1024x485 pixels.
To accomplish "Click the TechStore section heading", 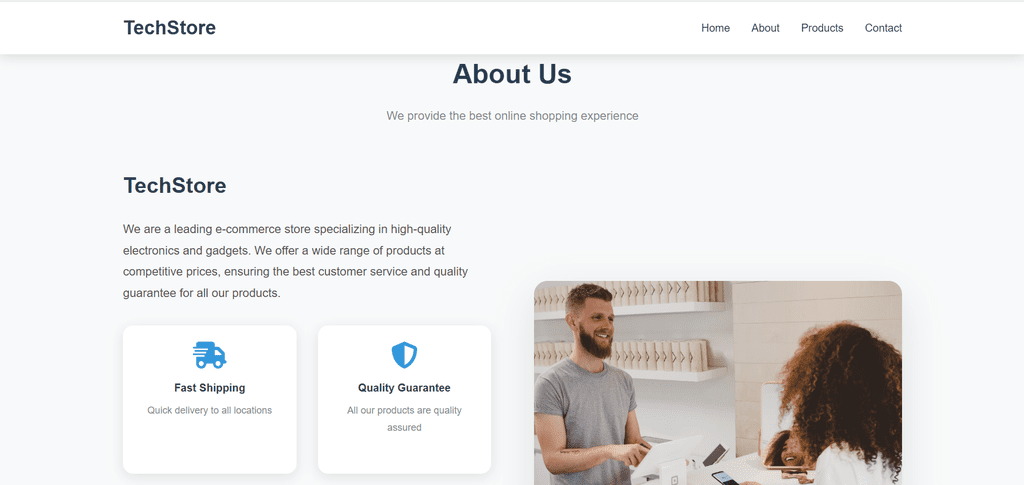I will [x=175, y=185].
